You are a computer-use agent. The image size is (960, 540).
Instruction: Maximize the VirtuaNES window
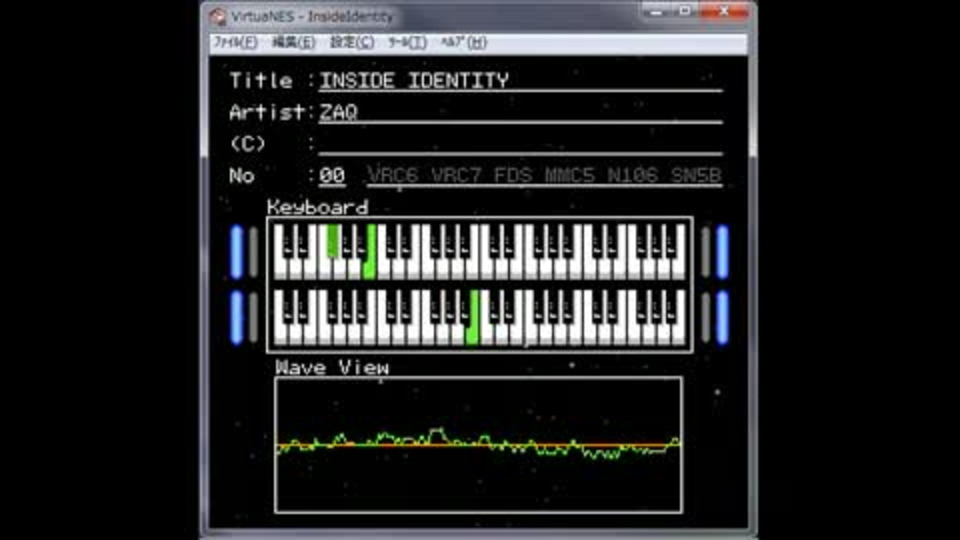685,11
